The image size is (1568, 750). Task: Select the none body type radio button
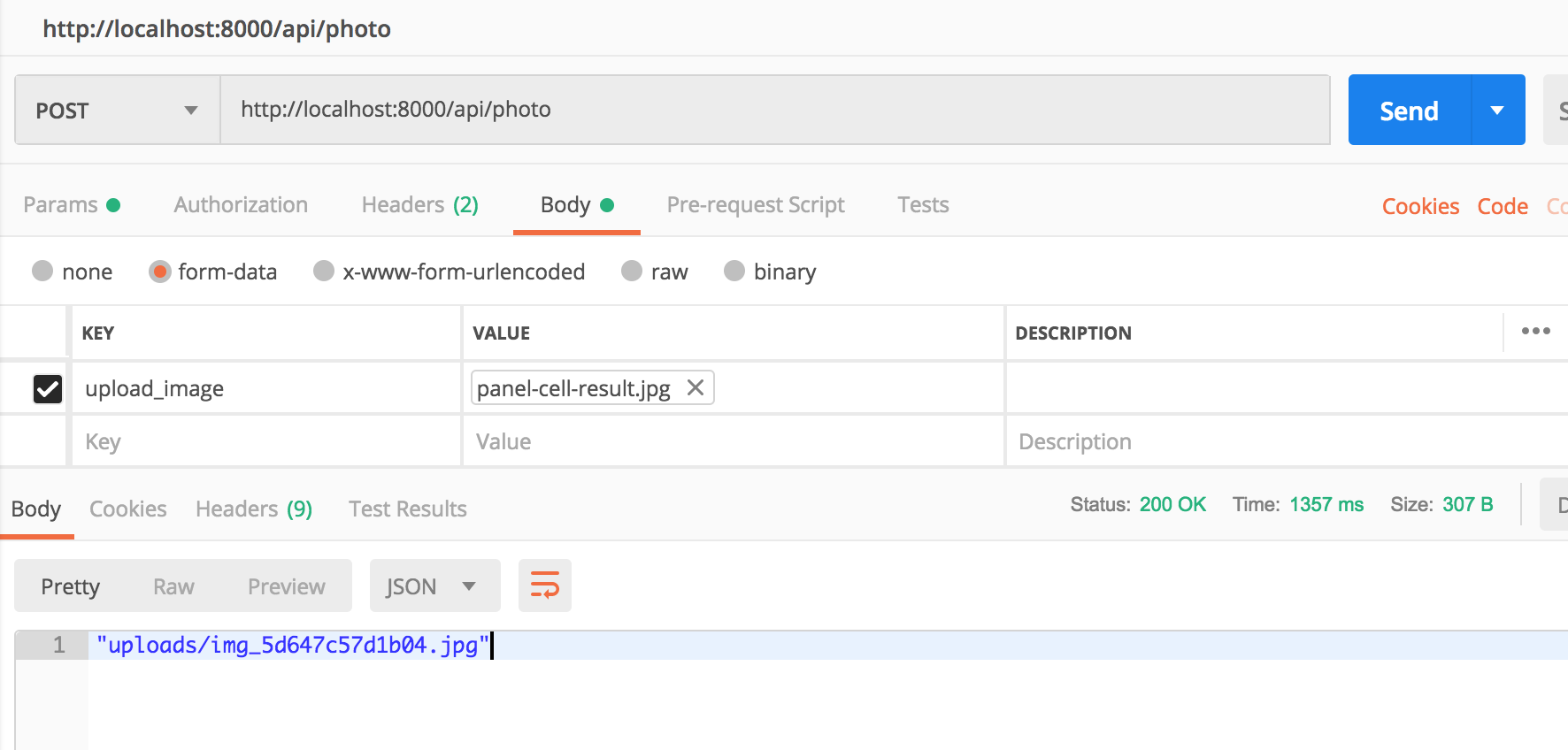42,271
